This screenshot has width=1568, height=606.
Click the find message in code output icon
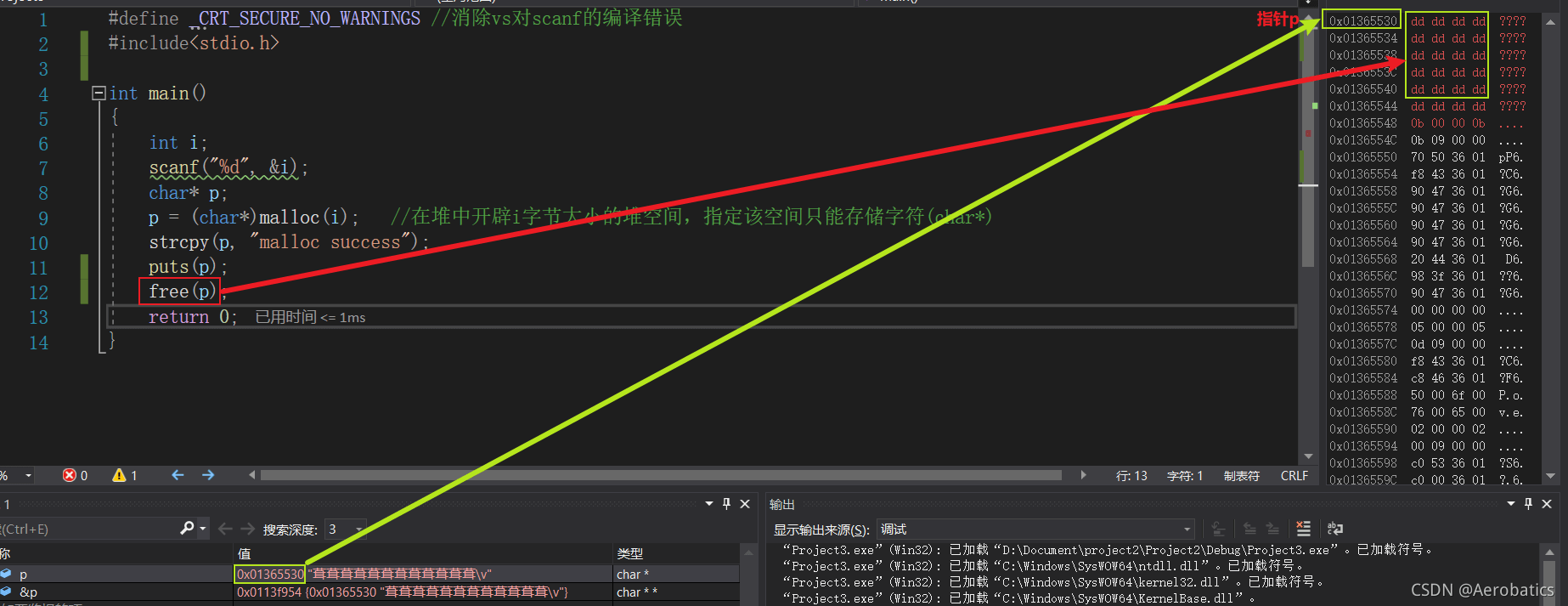1218,529
